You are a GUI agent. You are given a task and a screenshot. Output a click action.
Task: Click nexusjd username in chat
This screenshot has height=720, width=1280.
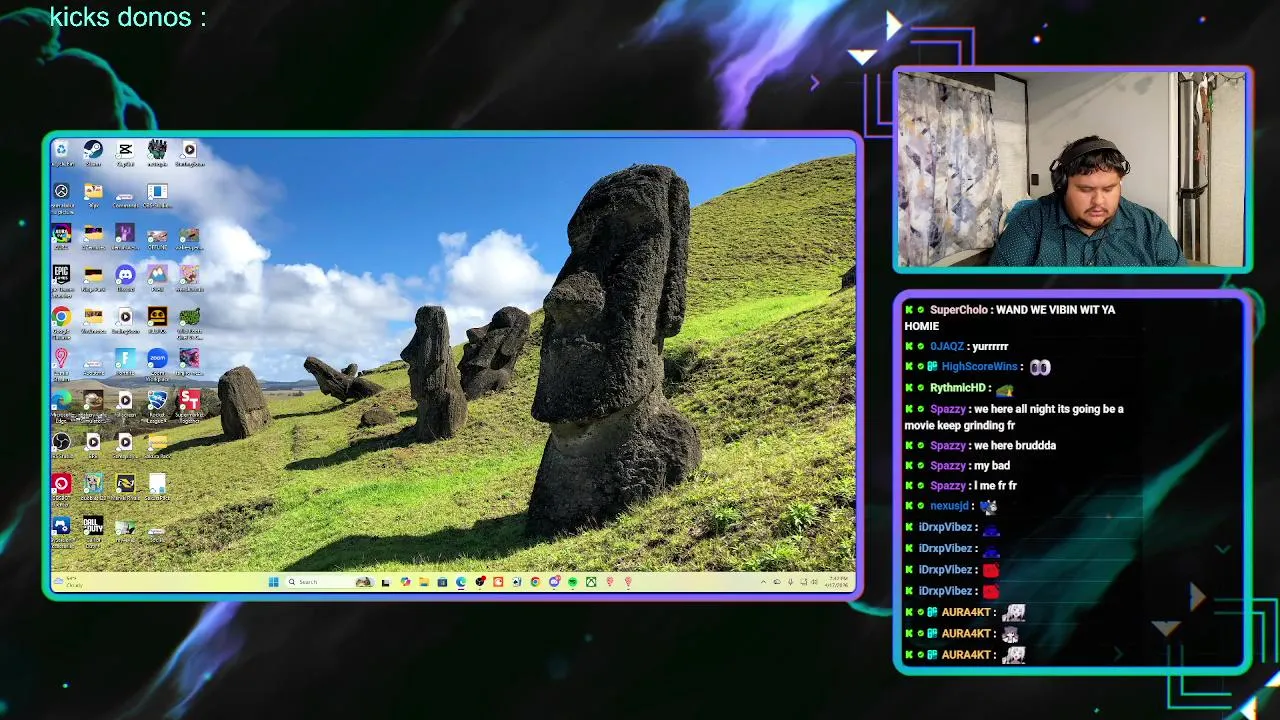[x=949, y=506]
